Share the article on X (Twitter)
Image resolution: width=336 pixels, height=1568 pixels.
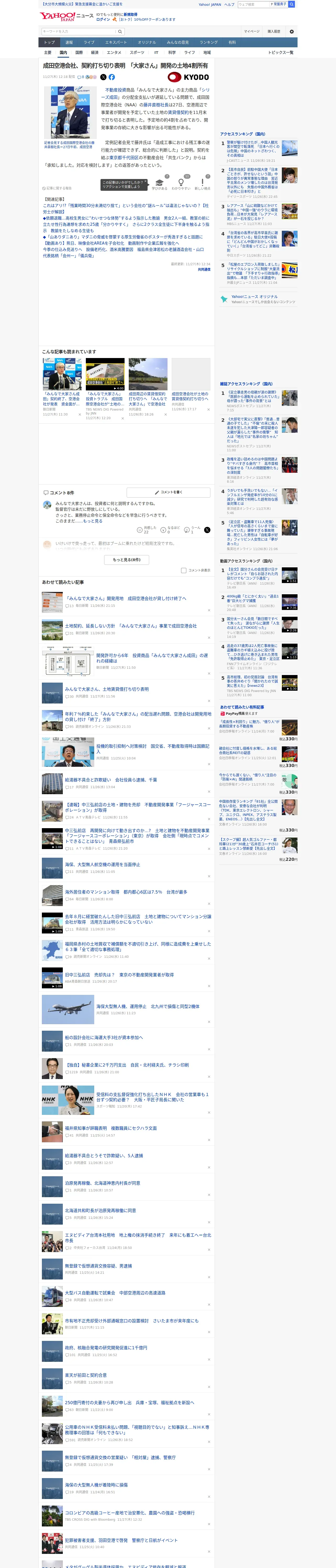coord(103,77)
